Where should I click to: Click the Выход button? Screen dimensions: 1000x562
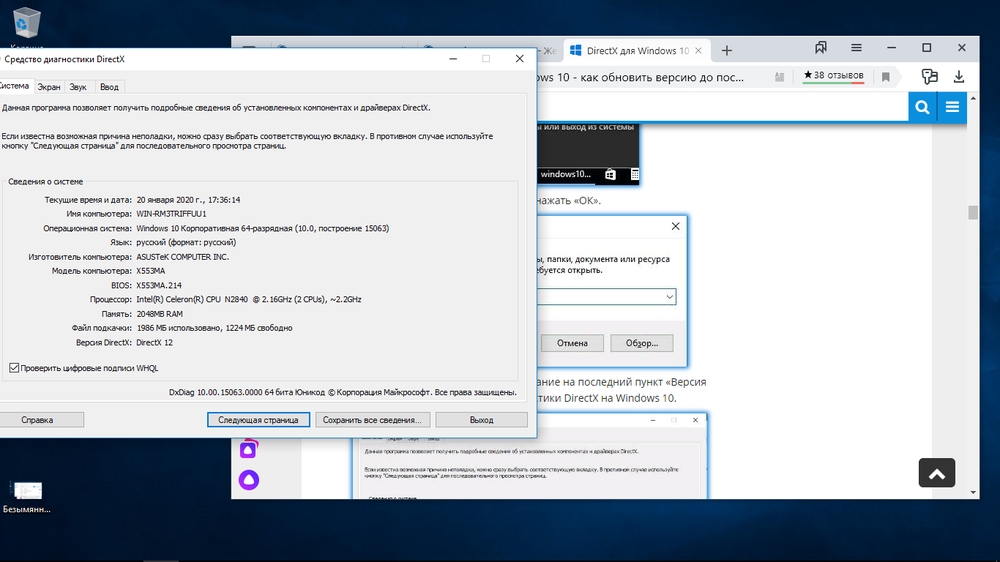[x=481, y=420]
